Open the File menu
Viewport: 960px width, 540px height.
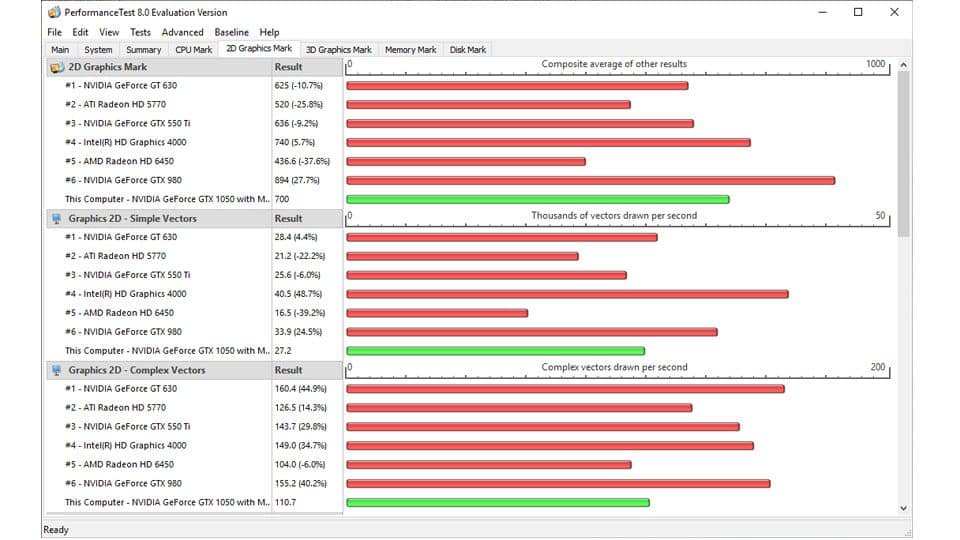54,32
